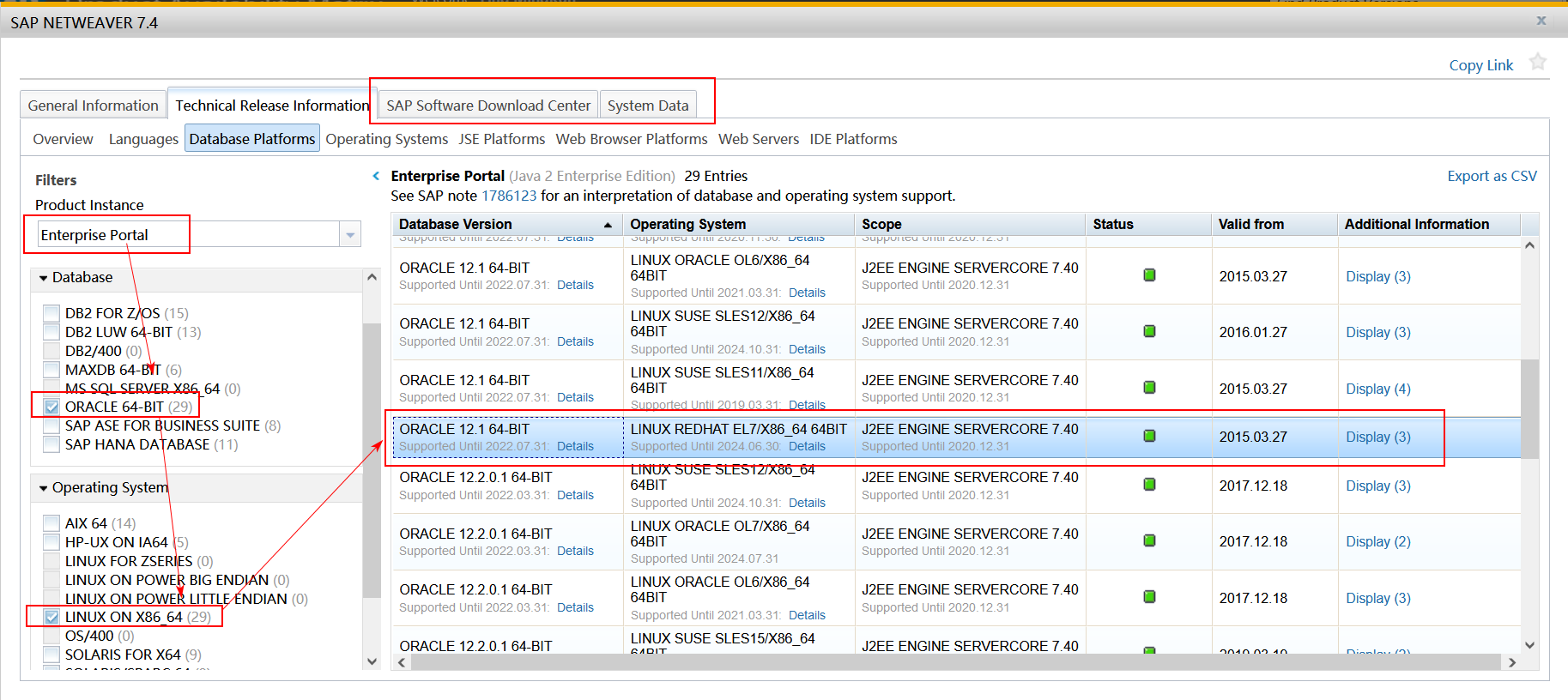The height and width of the screenshot is (700, 1568).
Task: Click the table vertical scrollbar thumb
Action: [1529, 409]
